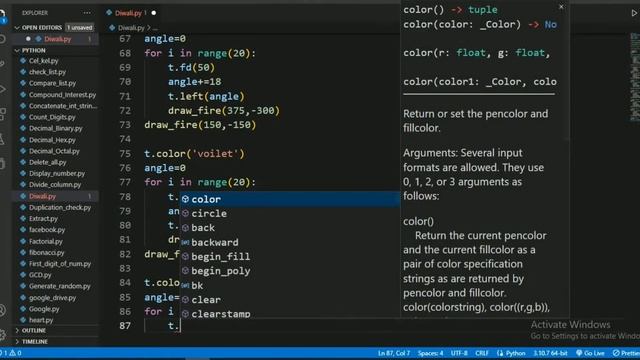
Task: Open errors and warnings status item
Action: pos(11,353)
